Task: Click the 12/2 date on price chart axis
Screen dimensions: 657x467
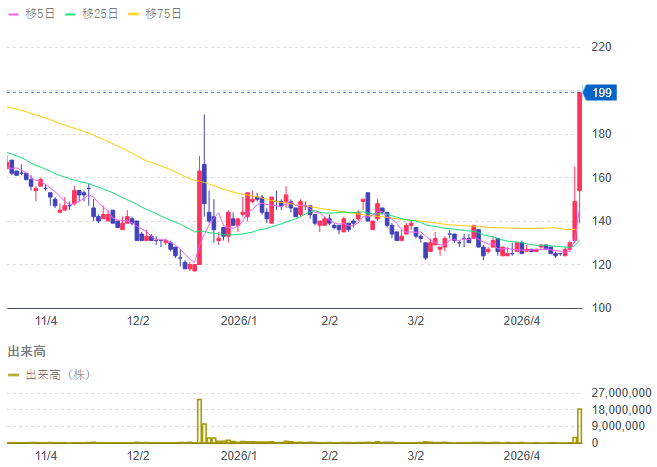Action: pyautogui.click(x=138, y=321)
